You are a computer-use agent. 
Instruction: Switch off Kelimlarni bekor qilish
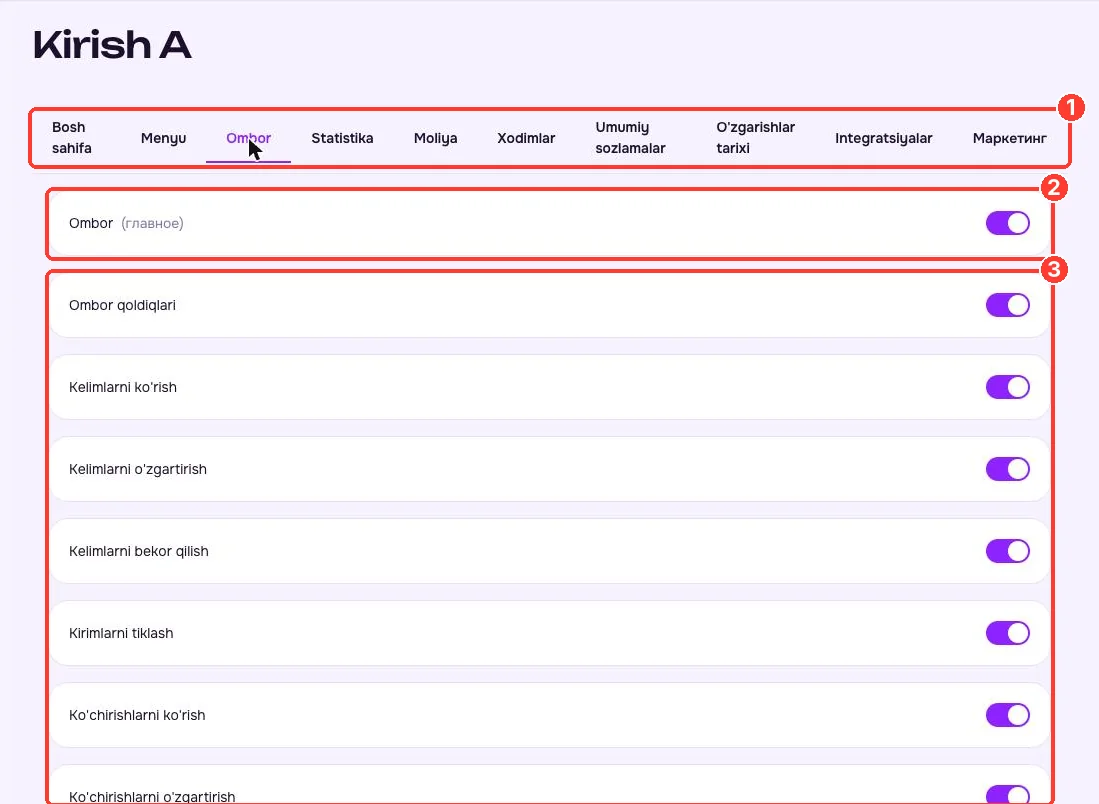tap(1007, 551)
